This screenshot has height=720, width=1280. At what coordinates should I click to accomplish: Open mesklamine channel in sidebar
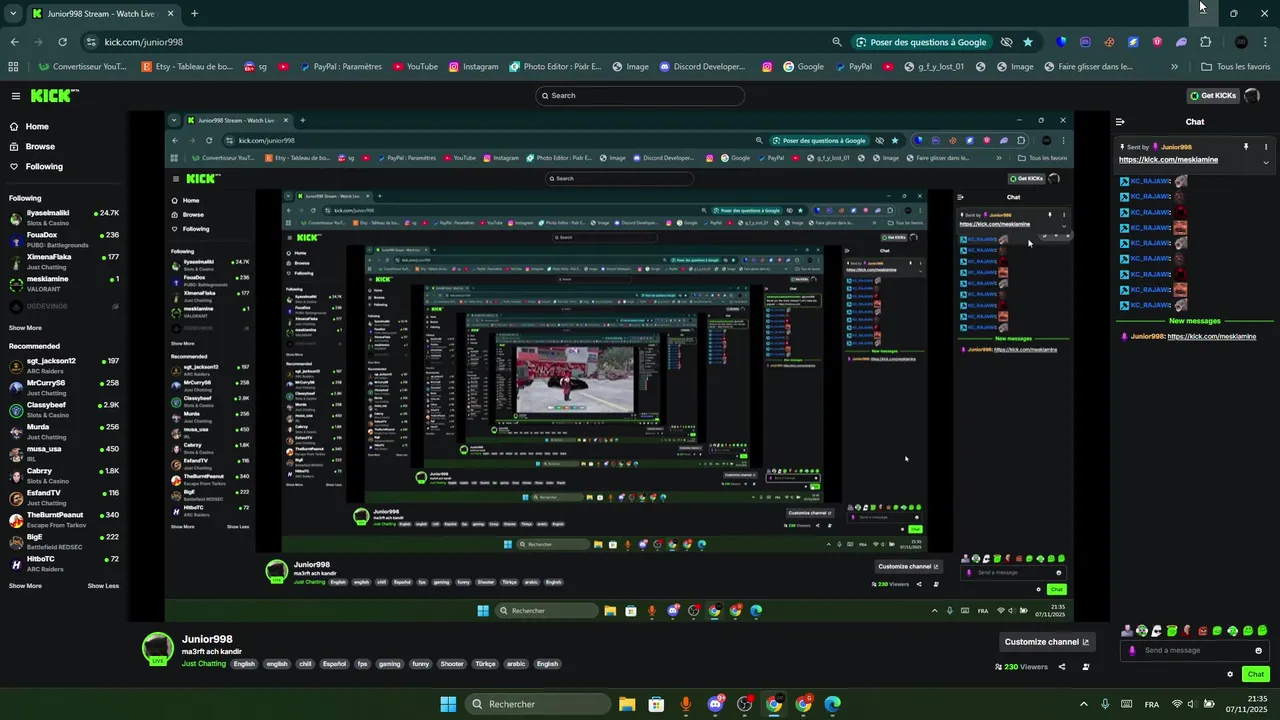[x=64, y=283]
